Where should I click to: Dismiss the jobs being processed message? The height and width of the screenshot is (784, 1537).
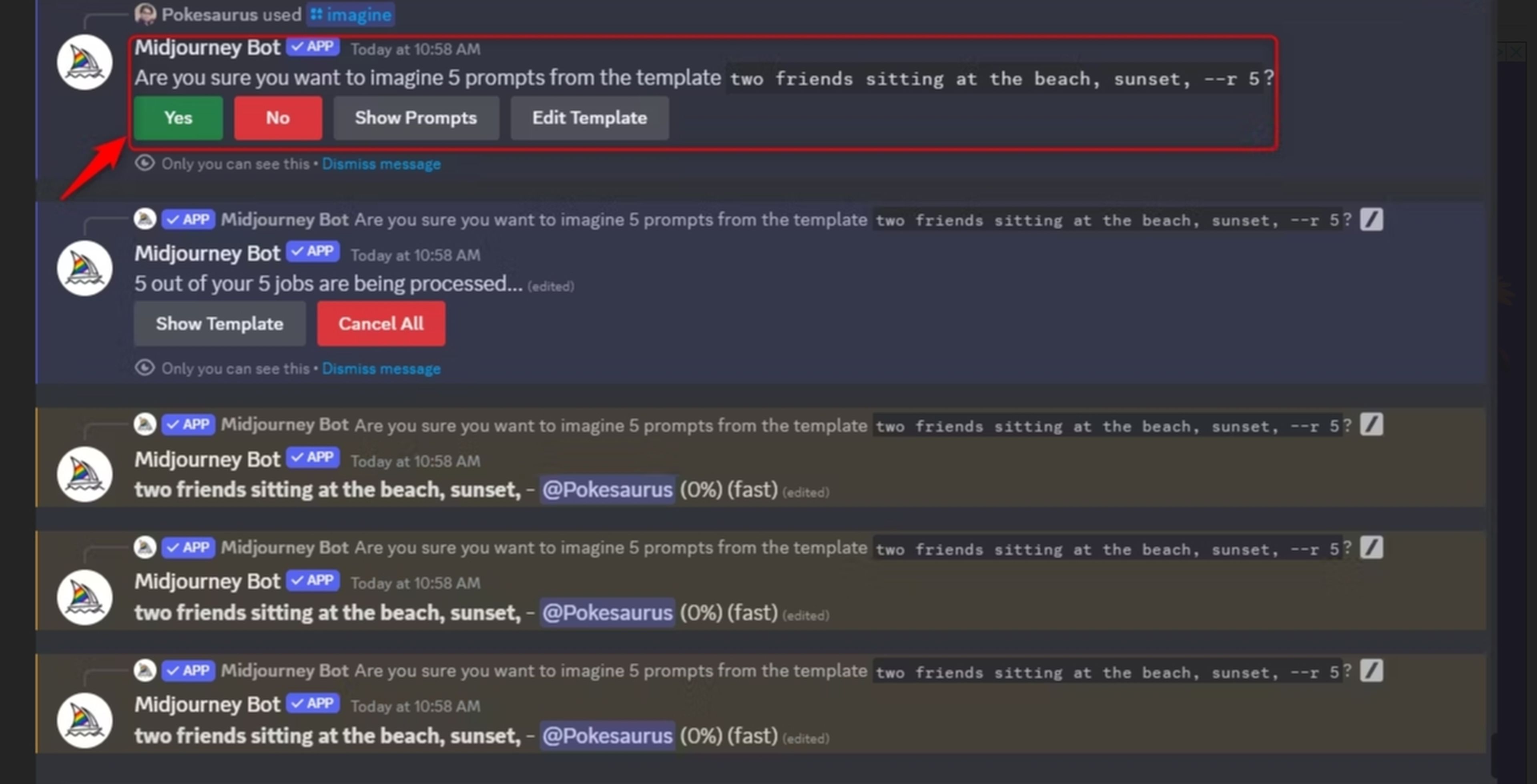tap(381, 369)
